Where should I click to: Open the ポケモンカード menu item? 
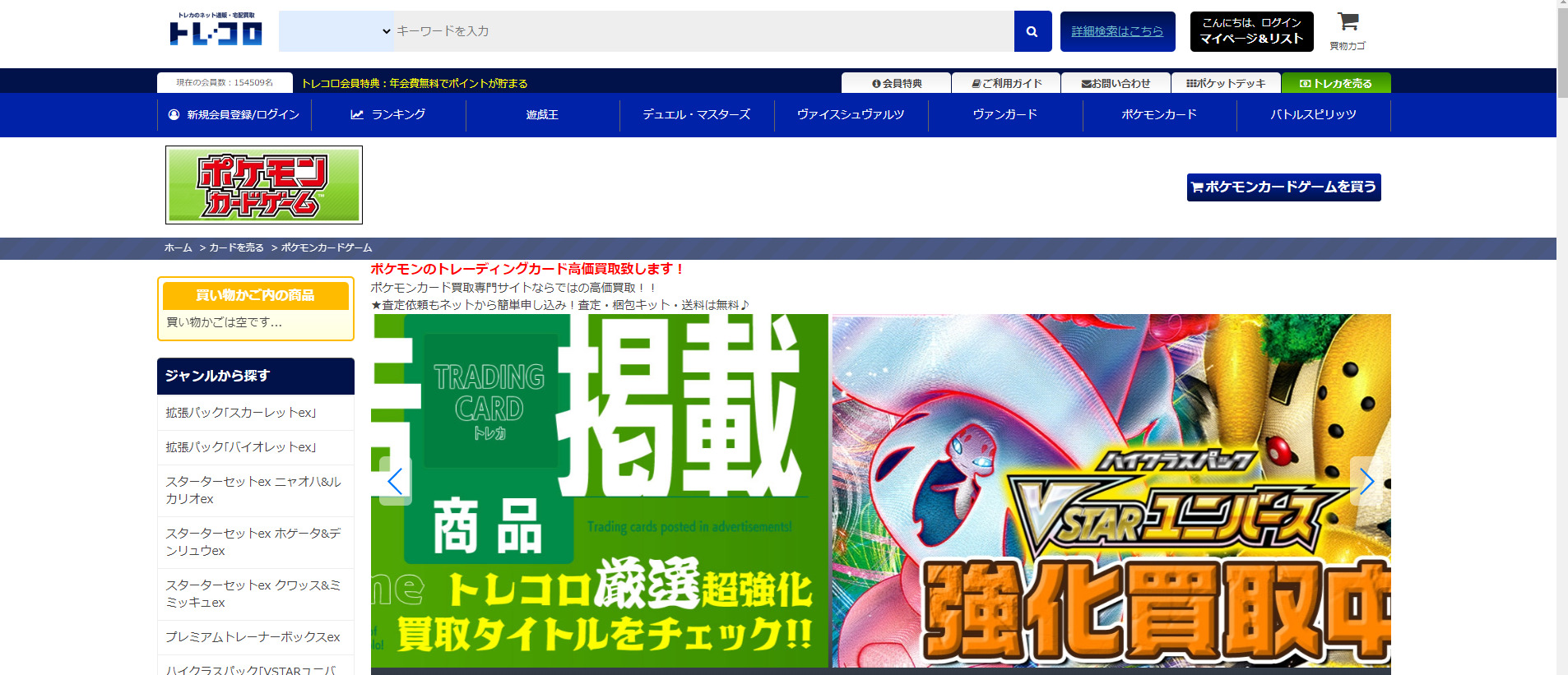pos(1159,115)
